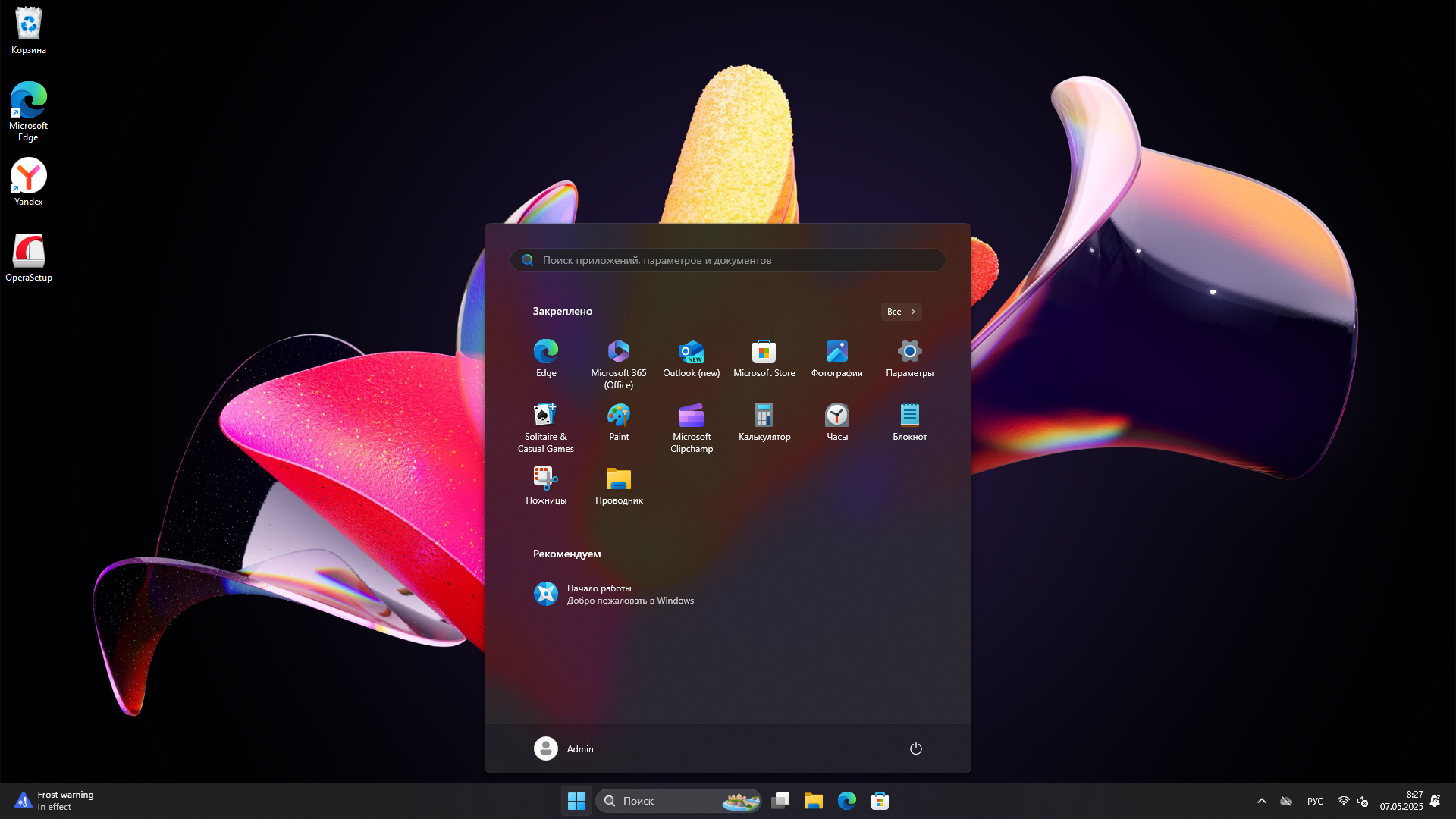Open the Начало работы recommendation

pyautogui.click(x=614, y=594)
